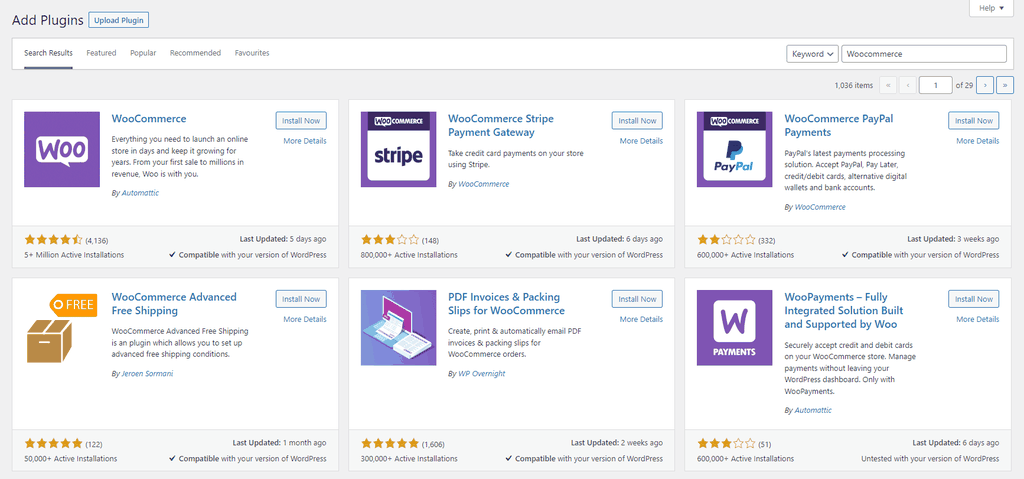Click the WooPayments plugin icon
Image resolution: width=1024 pixels, height=479 pixels.
tap(735, 327)
